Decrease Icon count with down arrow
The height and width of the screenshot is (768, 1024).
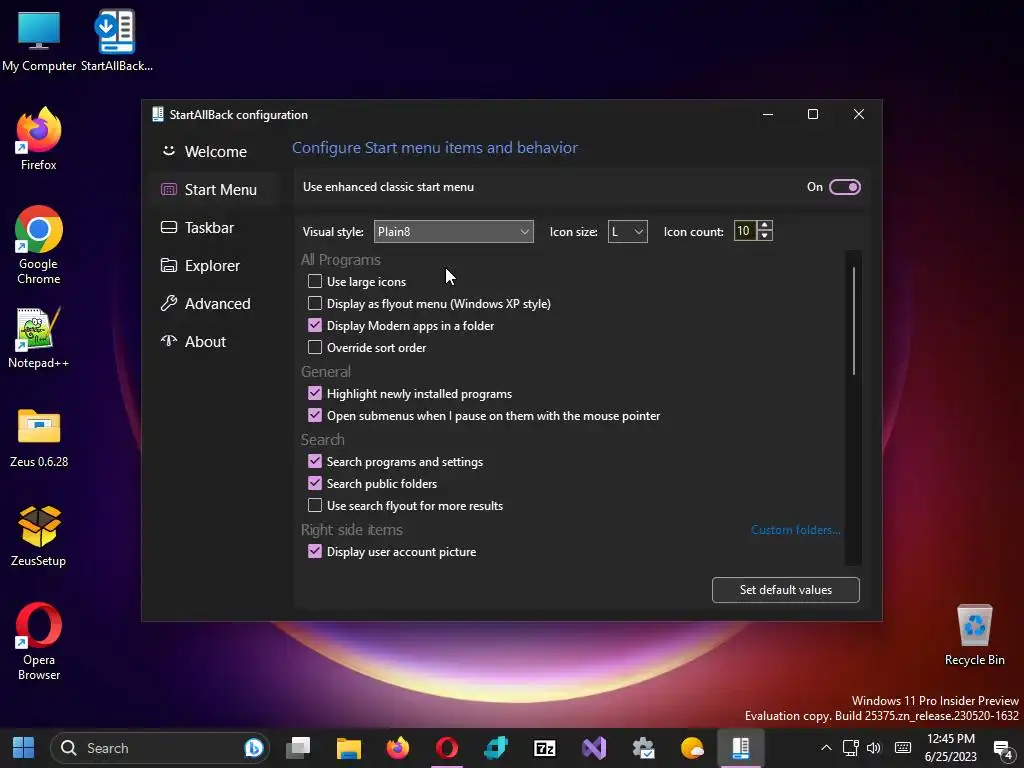(x=765, y=236)
